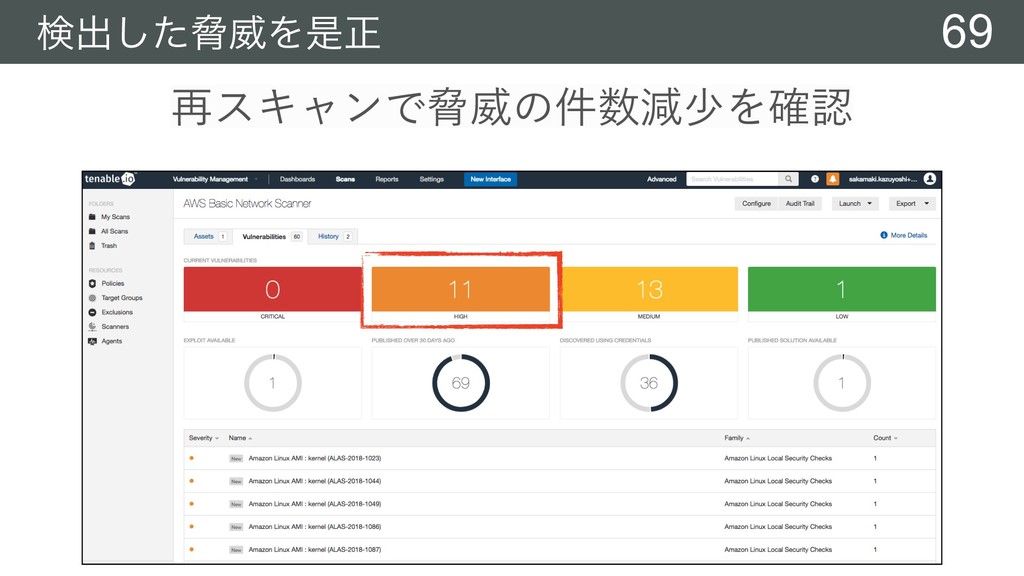Switch to the Vulnerabilities tab
This screenshot has height=576, width=1024.
[271, 236]
